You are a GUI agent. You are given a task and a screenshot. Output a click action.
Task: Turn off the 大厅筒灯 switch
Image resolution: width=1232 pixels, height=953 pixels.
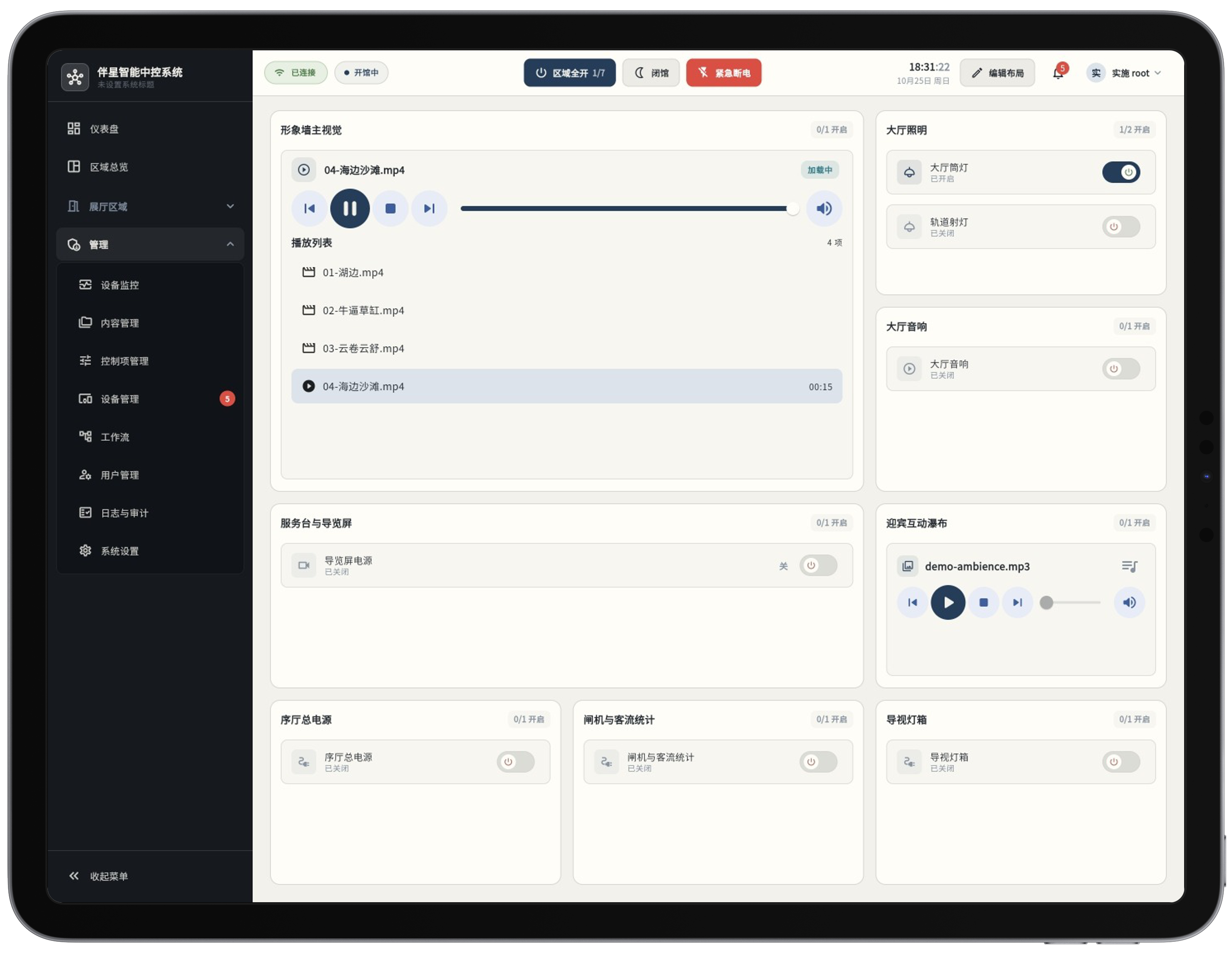pos(1121,172)
